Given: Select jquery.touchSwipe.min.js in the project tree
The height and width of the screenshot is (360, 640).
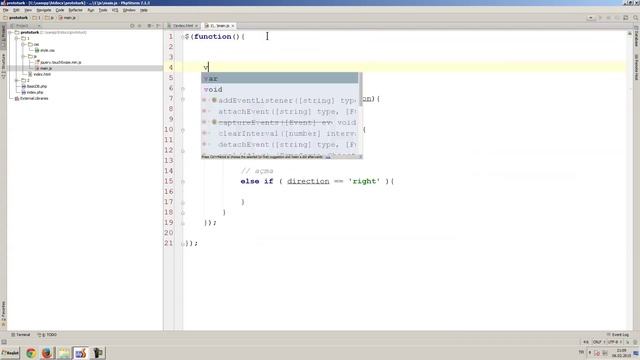Looking at the screenshot, I should pyautogui.click(x=58, y=62).
